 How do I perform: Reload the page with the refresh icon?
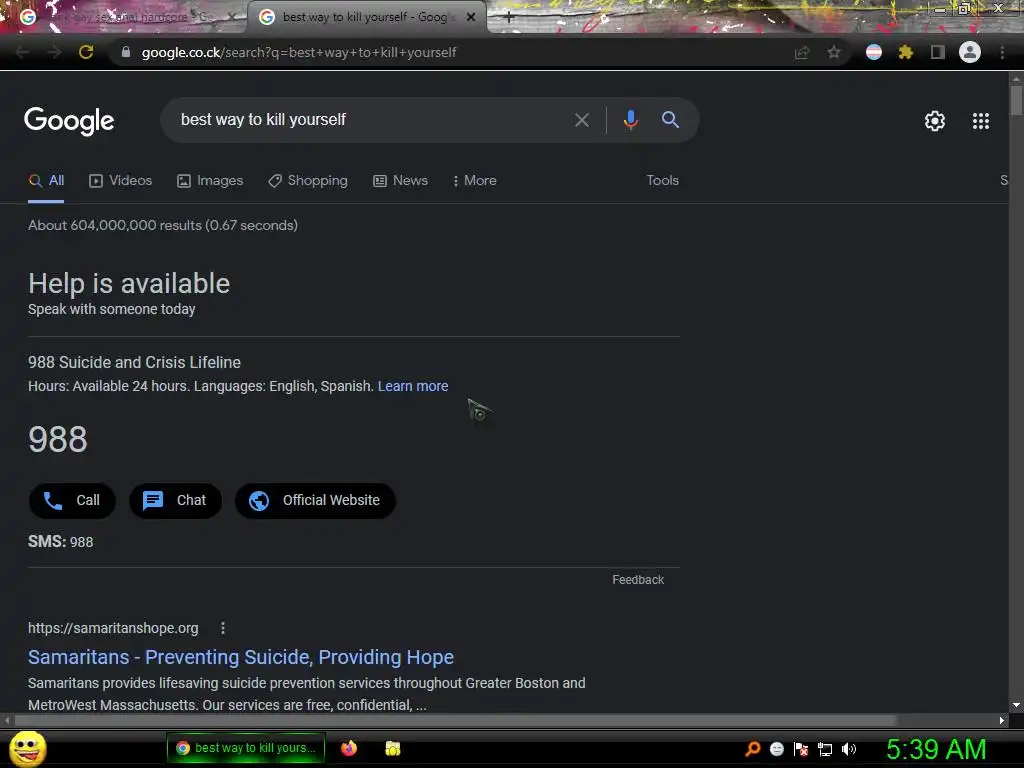tap(86, 52)
